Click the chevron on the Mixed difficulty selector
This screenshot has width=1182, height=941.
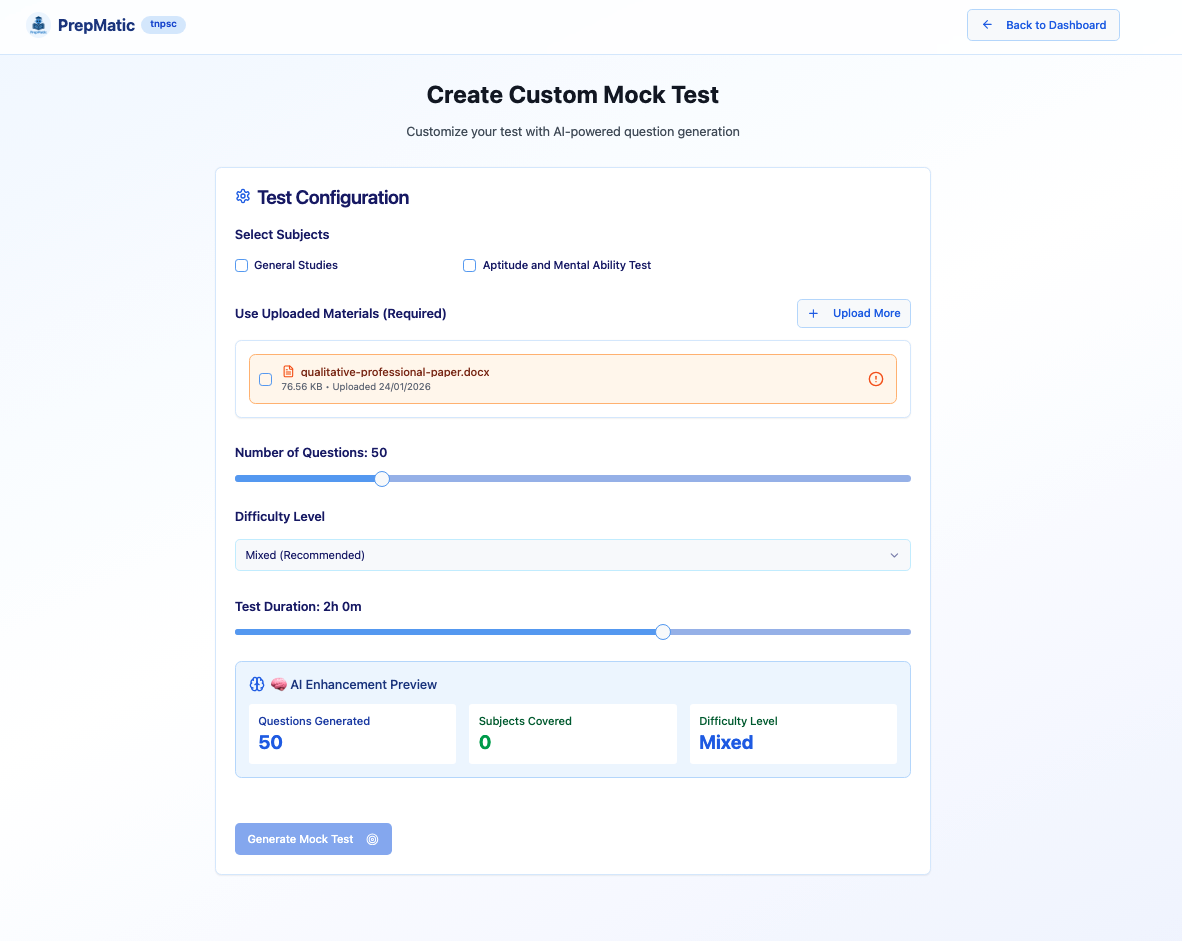894,555
